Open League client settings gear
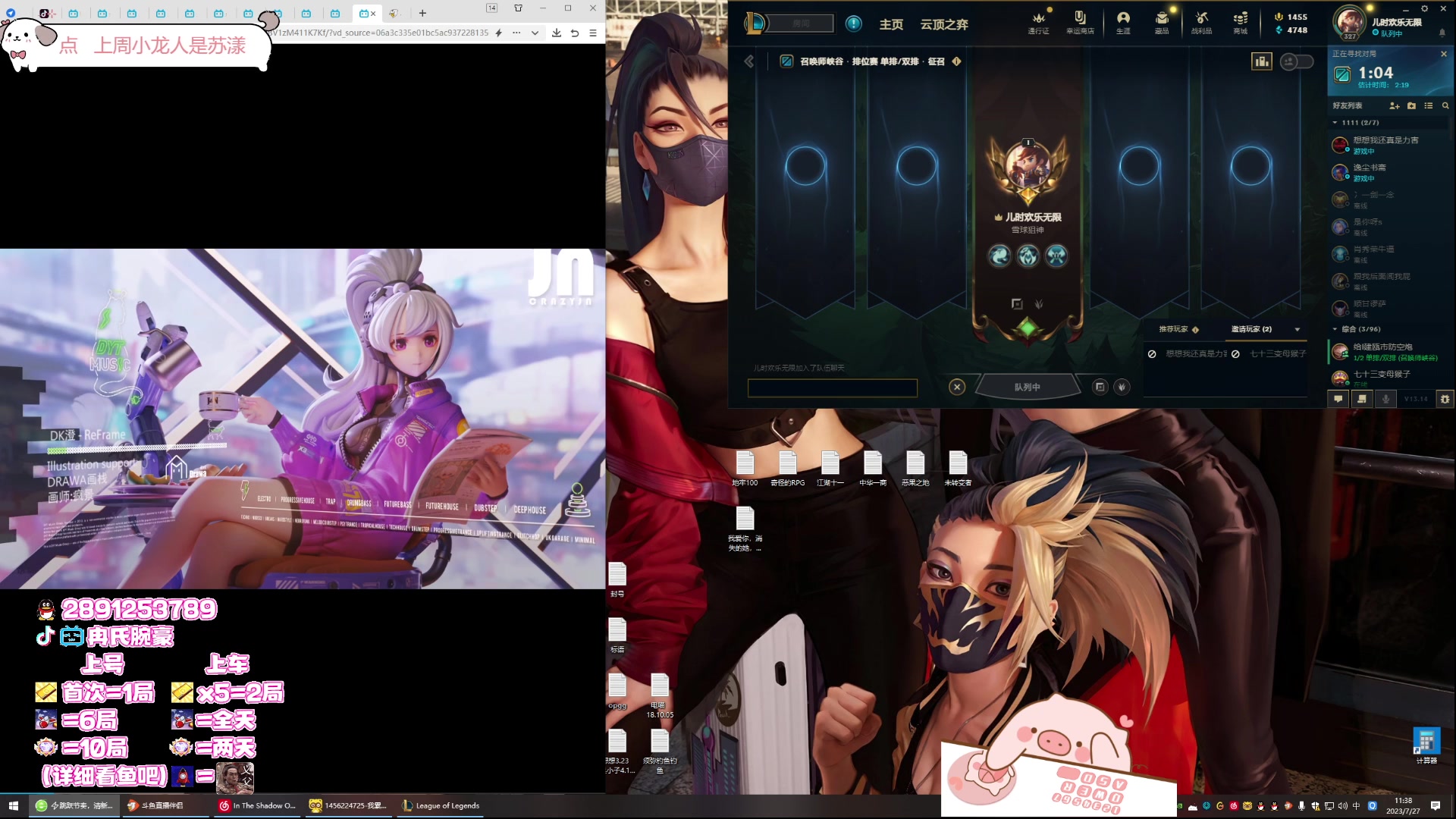 click(x=1424, y=8)
